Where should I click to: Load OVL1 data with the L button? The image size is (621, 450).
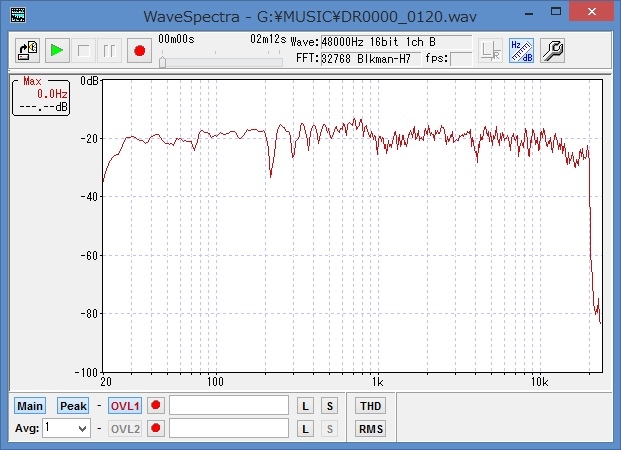pos(305,406)
